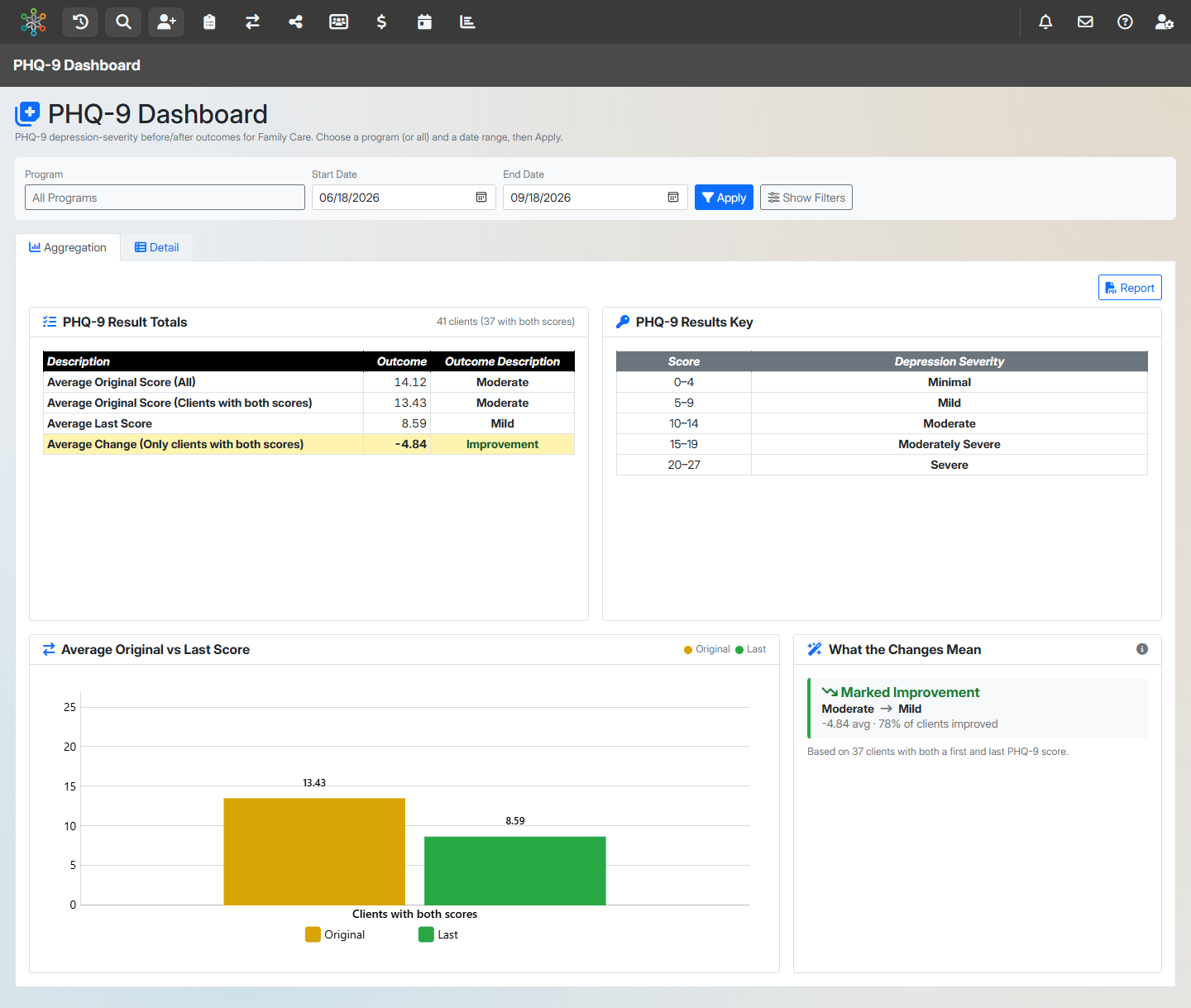Switch to the Aggregation tab

[x=68, y=247]
